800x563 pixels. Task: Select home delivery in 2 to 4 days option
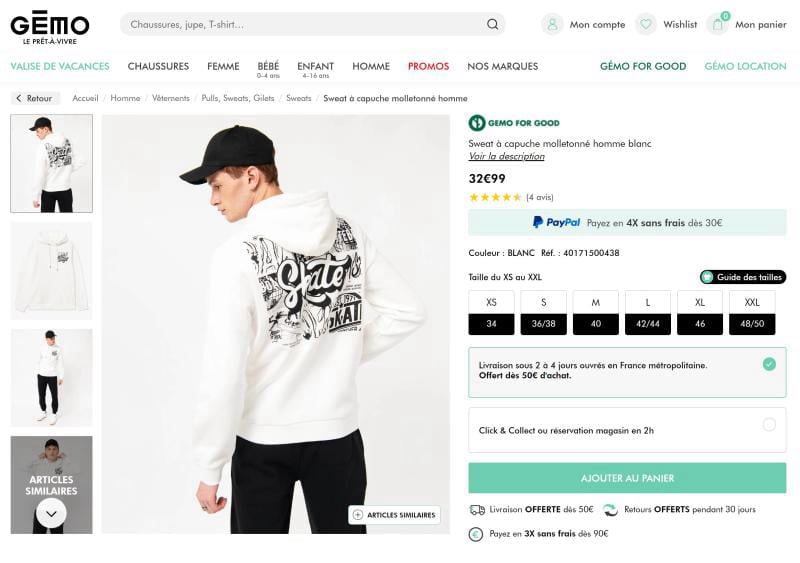click(768, 364)
